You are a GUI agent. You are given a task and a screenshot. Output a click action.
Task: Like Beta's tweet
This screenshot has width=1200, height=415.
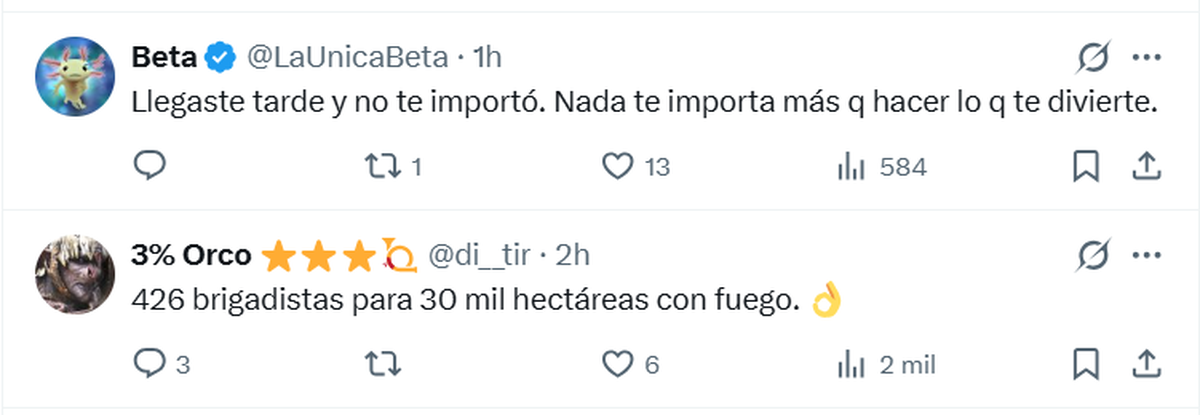click(x=620, y=166)
